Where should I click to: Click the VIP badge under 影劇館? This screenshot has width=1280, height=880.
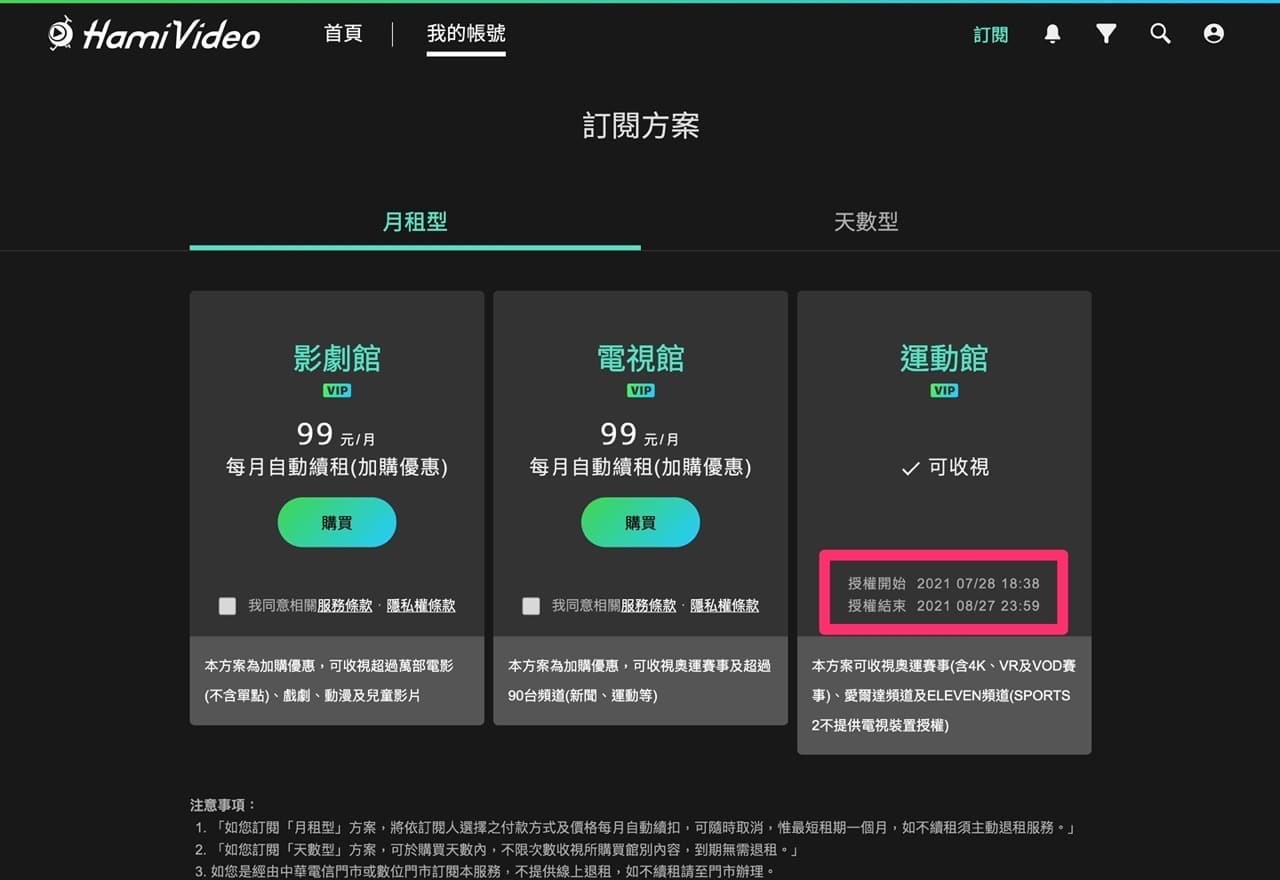click(337, 390)
